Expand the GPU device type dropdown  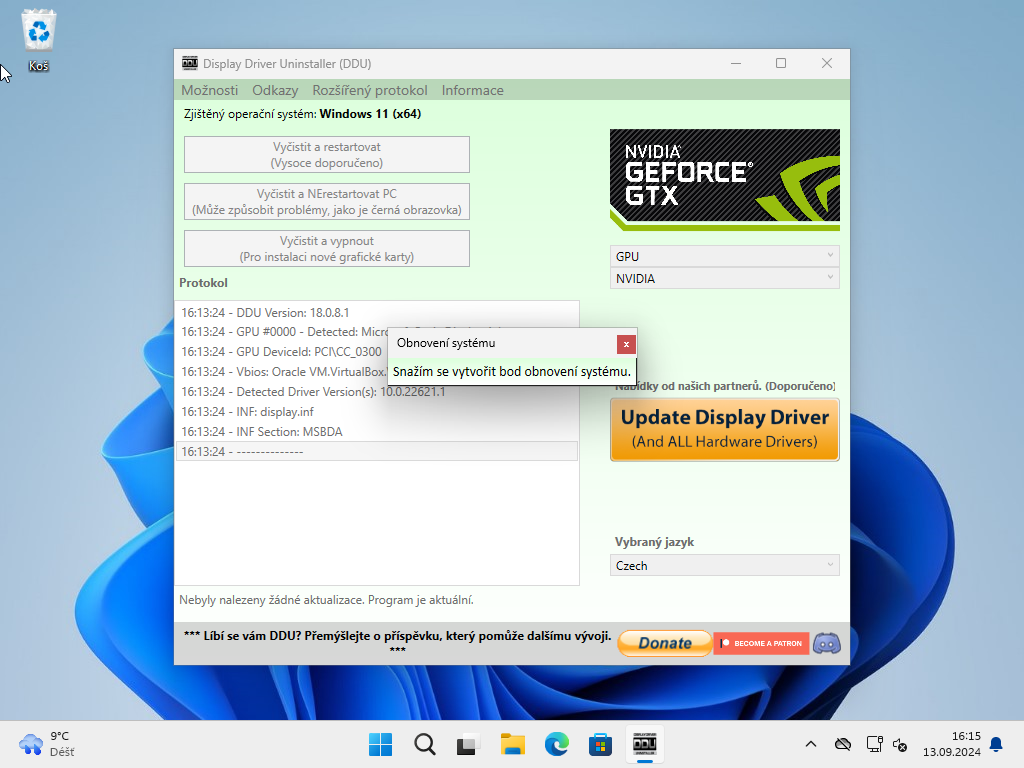724,256
